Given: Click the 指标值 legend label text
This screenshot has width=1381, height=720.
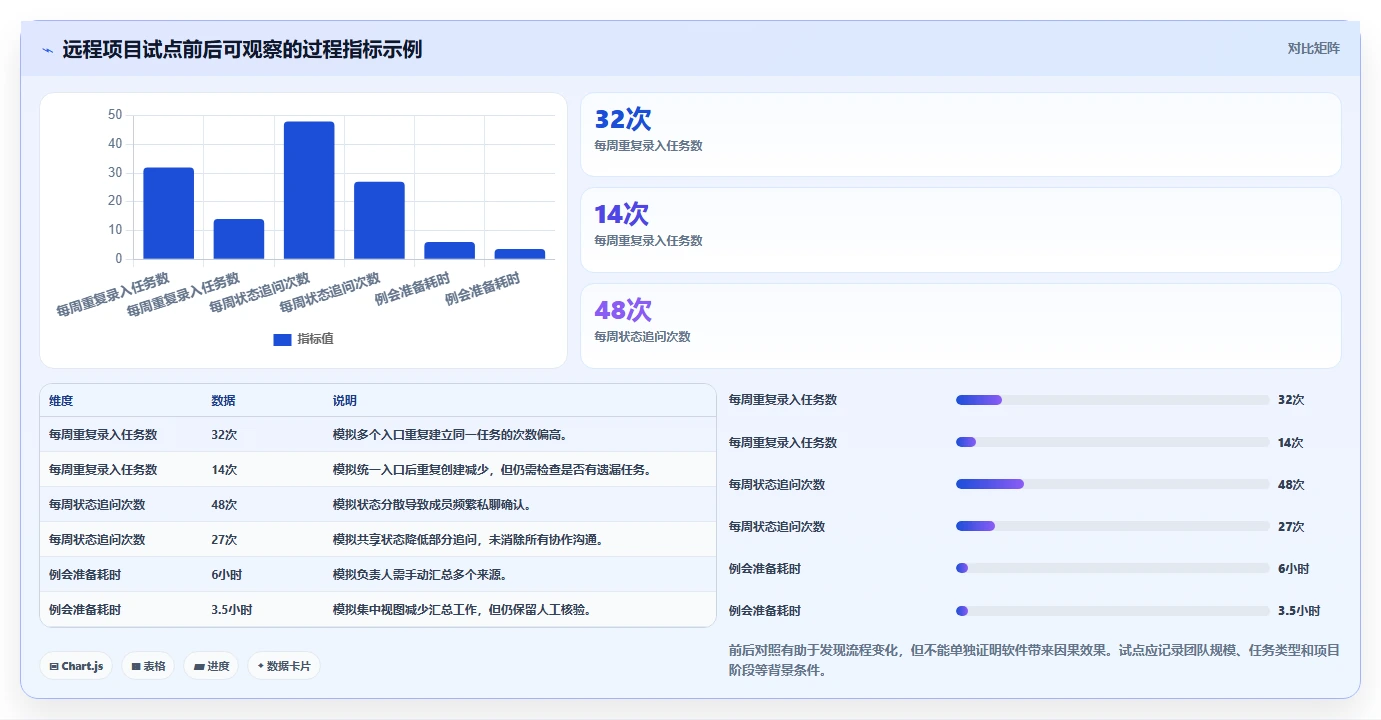Looking at the screenshot, I should click(x=315, y=339).
